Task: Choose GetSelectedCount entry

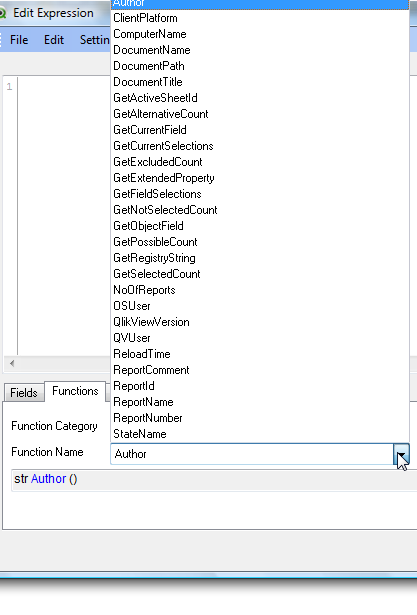Action: 260,274
